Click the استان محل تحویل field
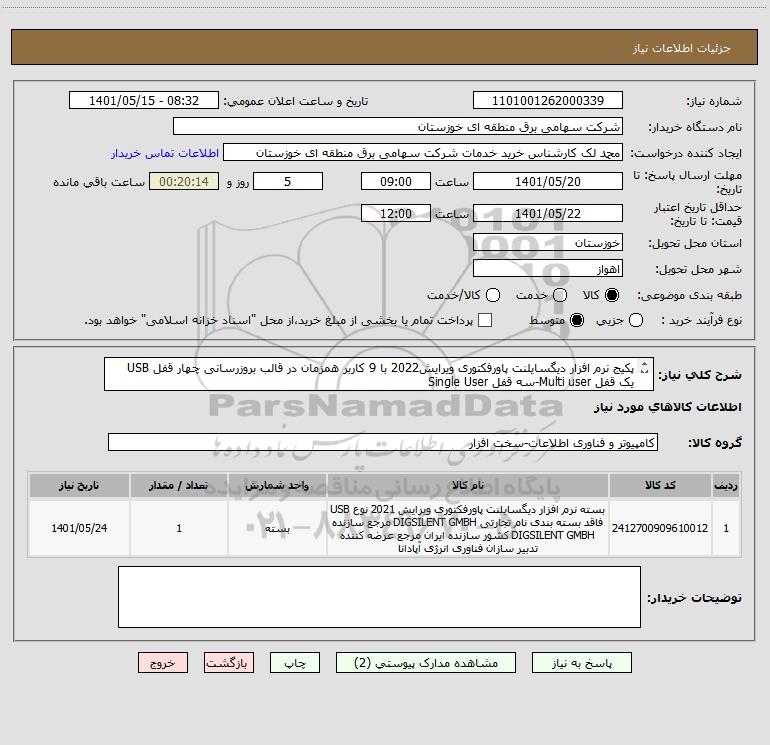This screenshot has height=745, width=770. point(548,243)
